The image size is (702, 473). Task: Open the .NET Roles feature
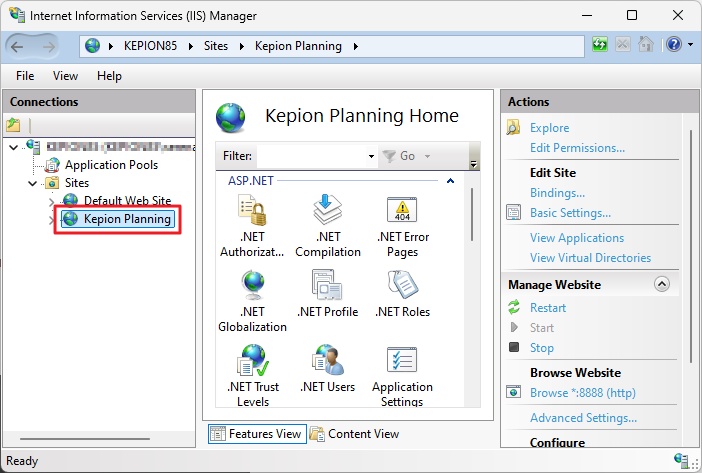point(402,294)
